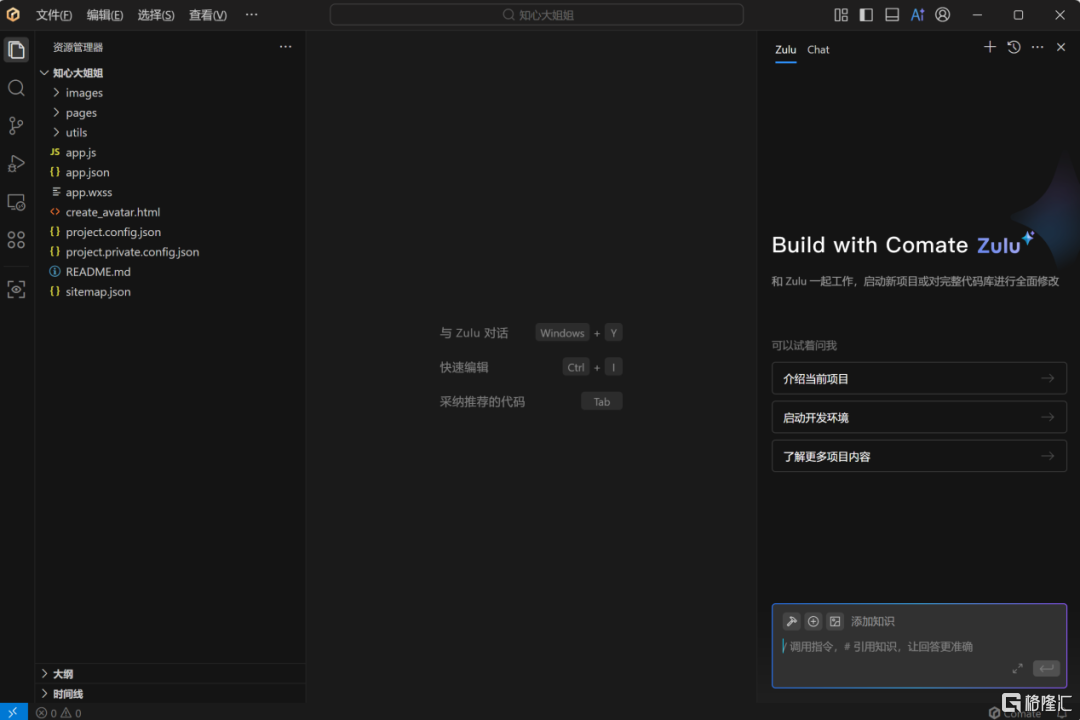Open the Run and Debug view
This screenshot has width=1080, height=720.
tap(16, 163)
